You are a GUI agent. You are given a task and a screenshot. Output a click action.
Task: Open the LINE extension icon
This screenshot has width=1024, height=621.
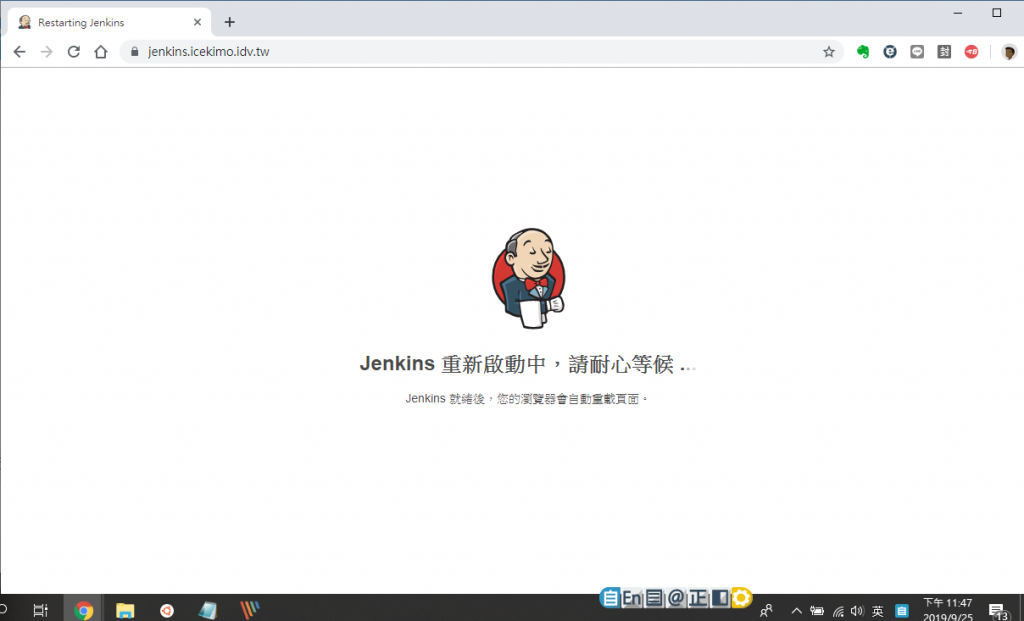(917, 52)
